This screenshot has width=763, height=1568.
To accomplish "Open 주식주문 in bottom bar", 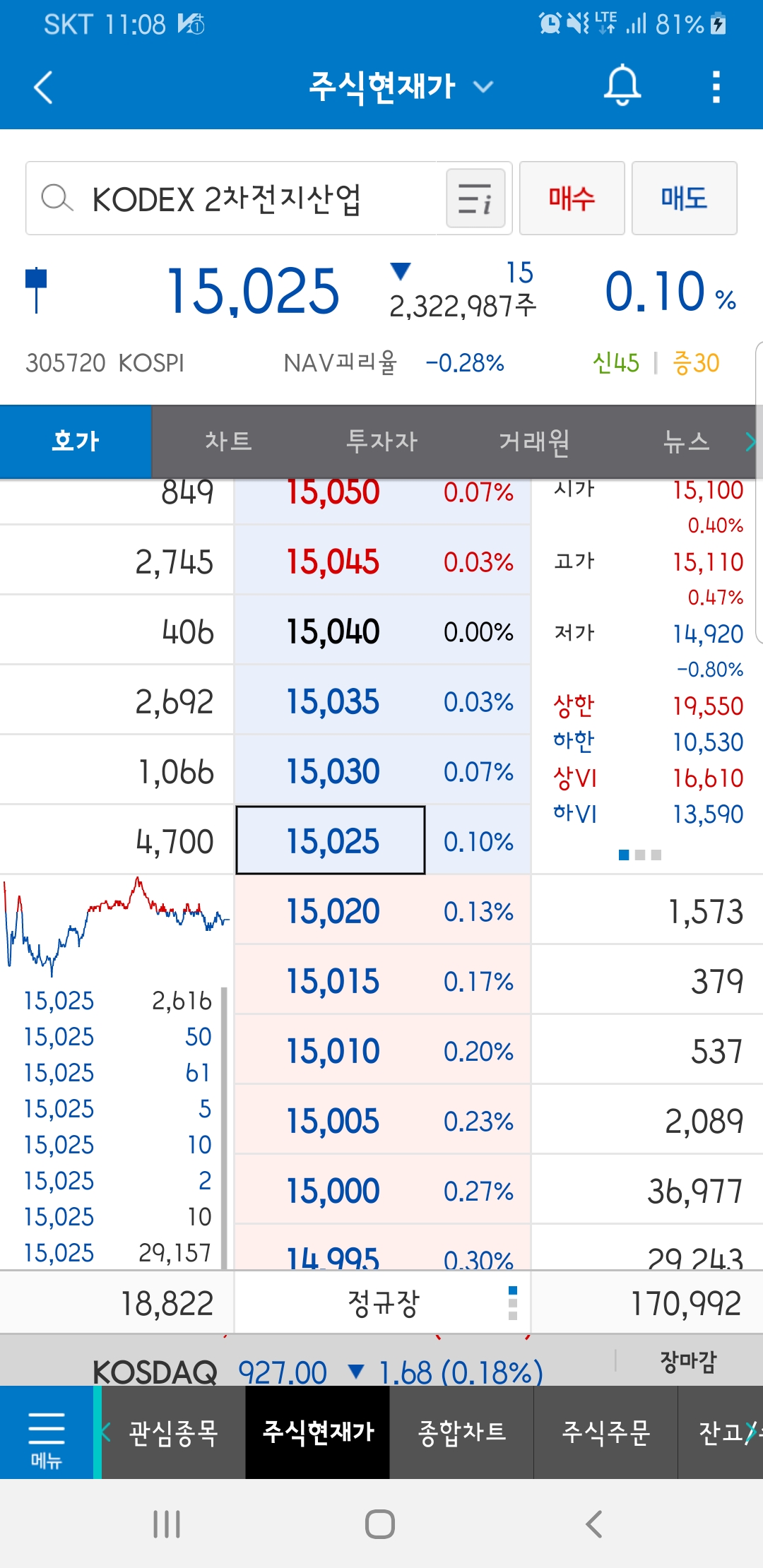I will [606, 1432].
